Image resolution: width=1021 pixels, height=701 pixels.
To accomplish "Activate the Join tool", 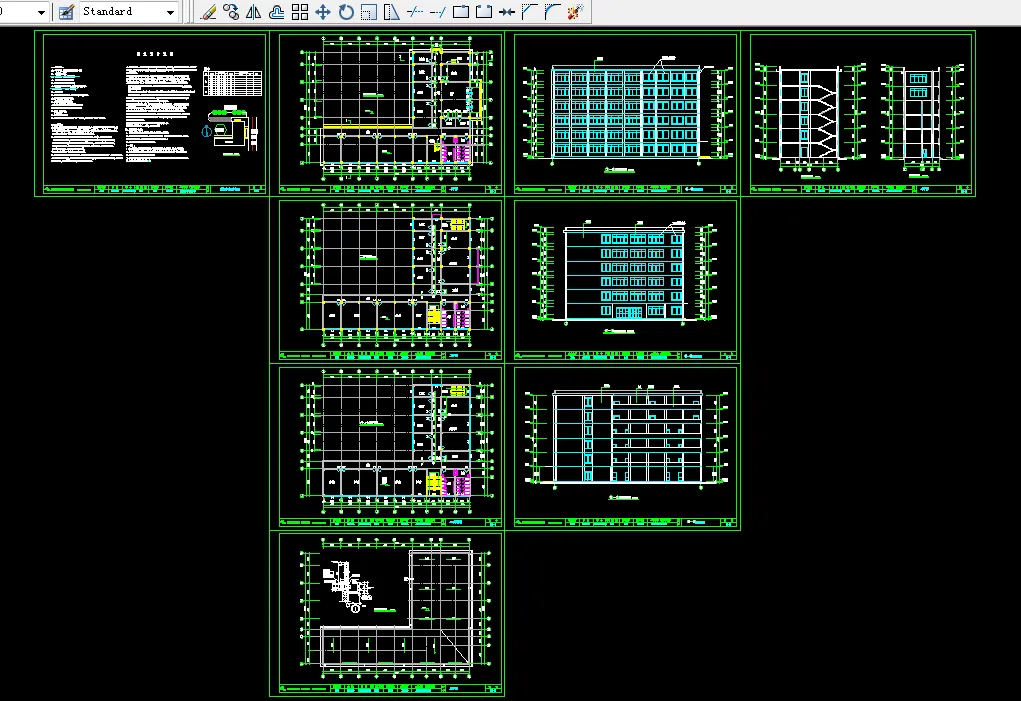I will 507,12.
